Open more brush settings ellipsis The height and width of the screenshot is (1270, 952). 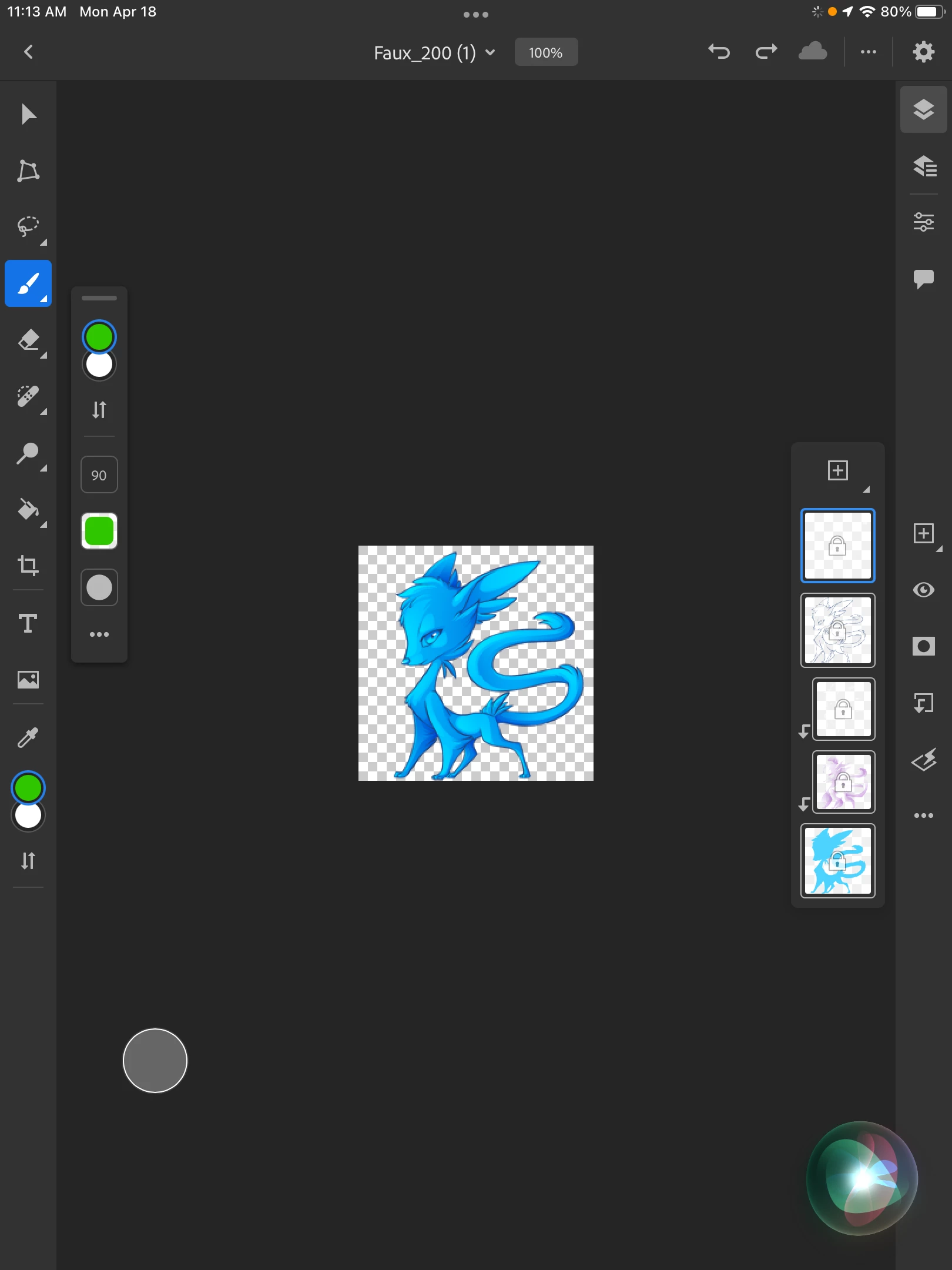[99, 634]
